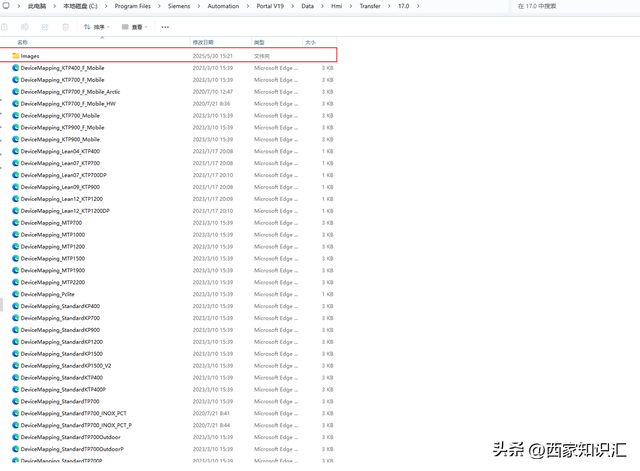Viewport: 640px width, 471px height.
Task: Expand the chevron after Hmi breadcrumb
Action: click(351, 6)
